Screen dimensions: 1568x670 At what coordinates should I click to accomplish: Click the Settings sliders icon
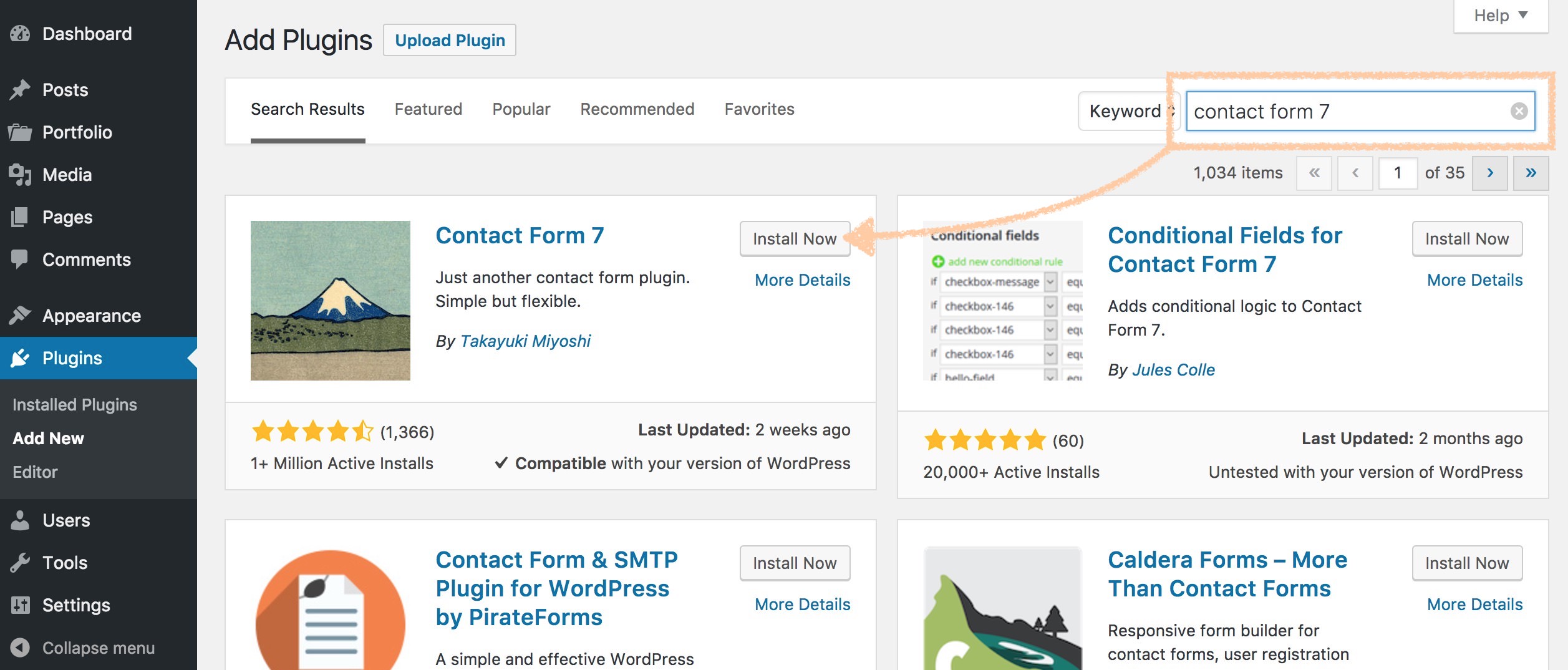click(20, 605)
